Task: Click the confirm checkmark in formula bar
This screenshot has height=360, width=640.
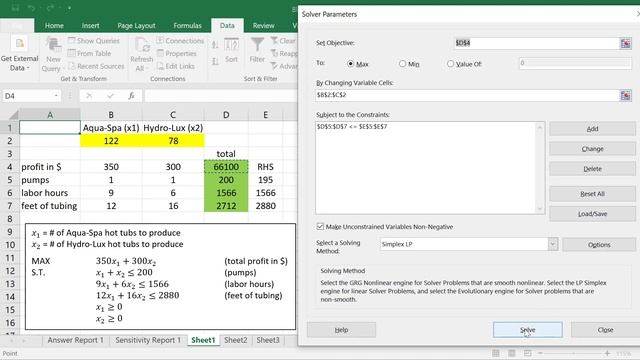Action: pyautogui.click(x=110, y=96)
